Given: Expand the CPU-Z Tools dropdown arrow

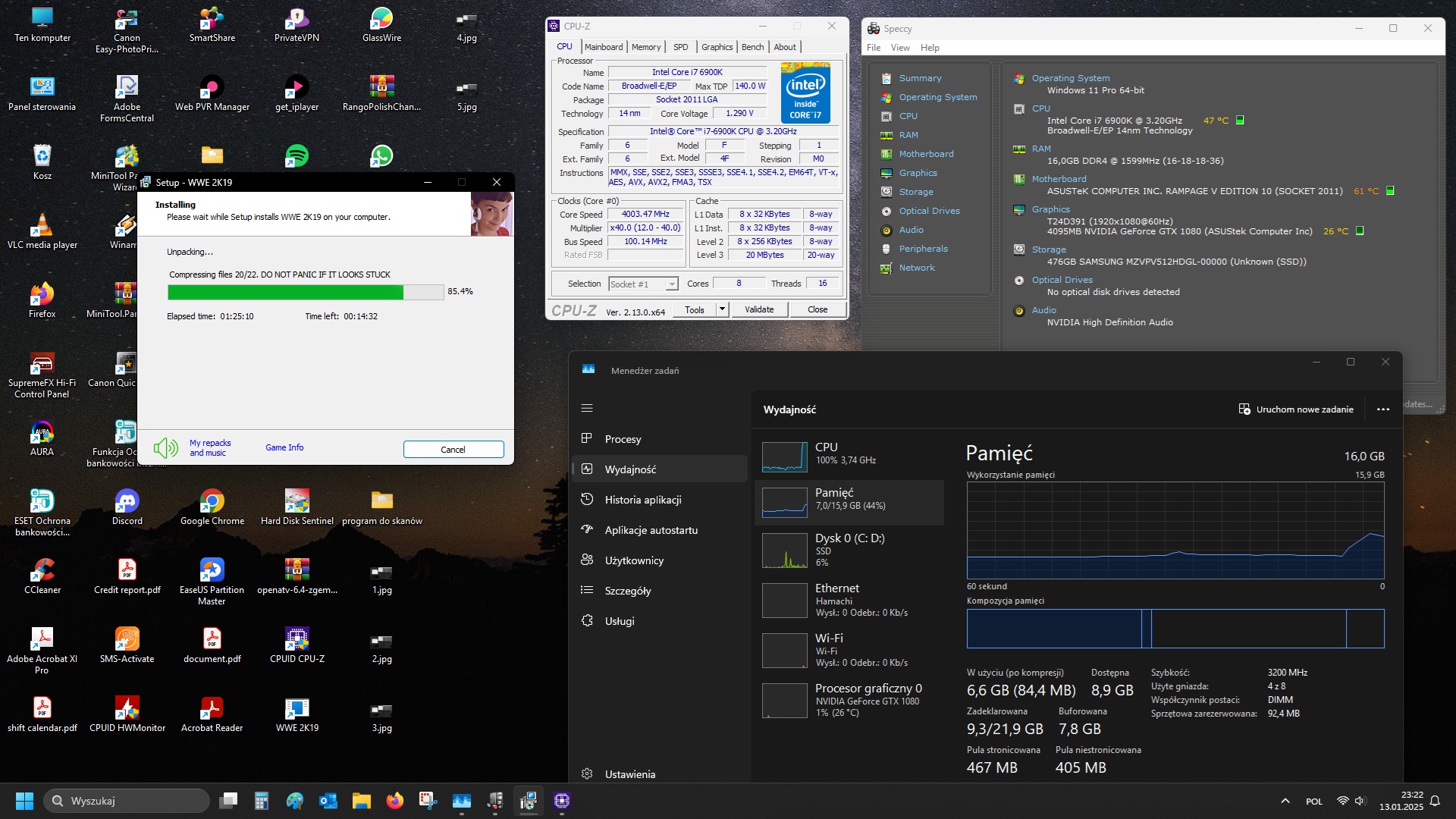Looking at the screenshot, I should coord(722,309).
